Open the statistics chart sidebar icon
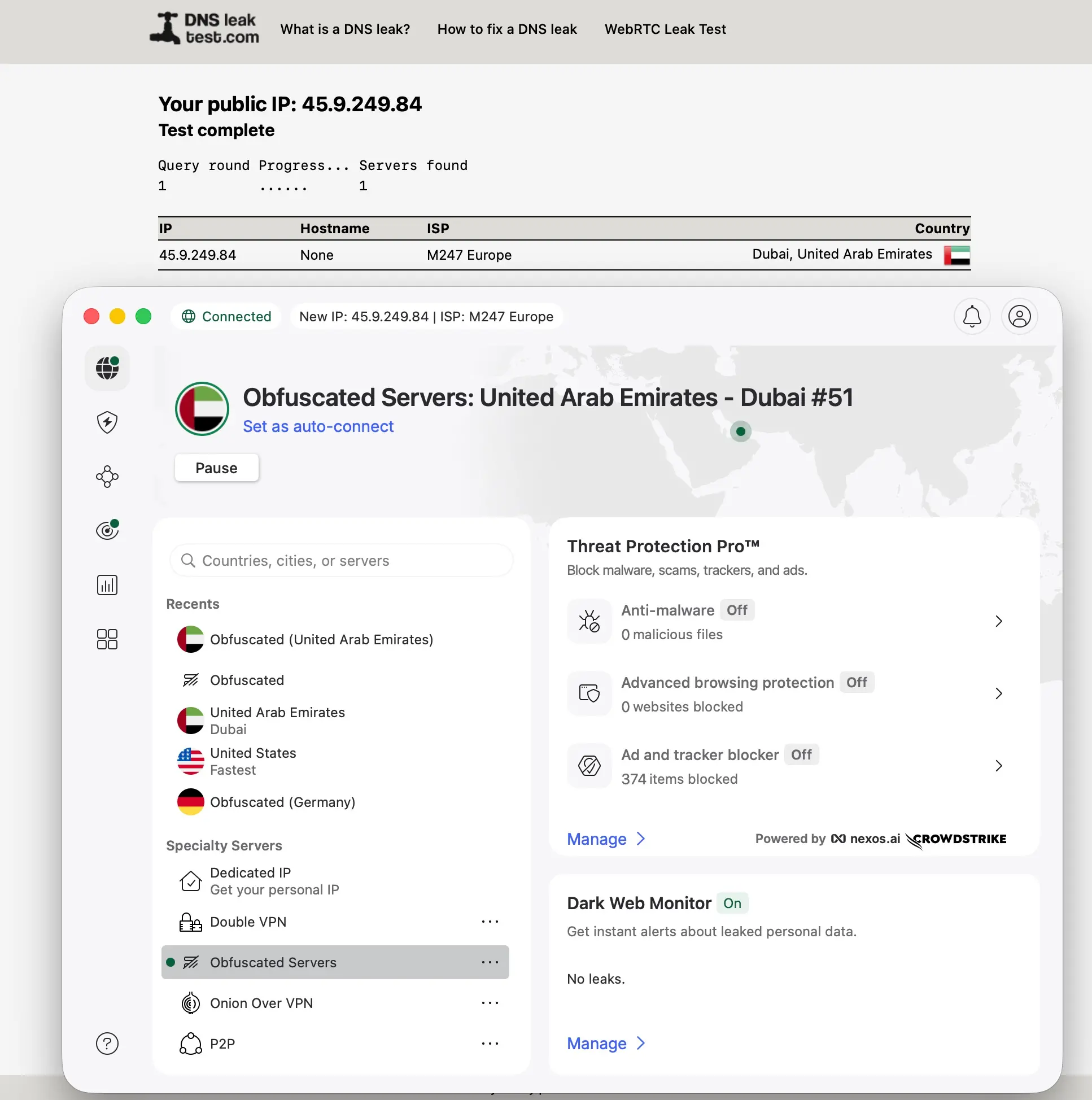 click(107, 585)
